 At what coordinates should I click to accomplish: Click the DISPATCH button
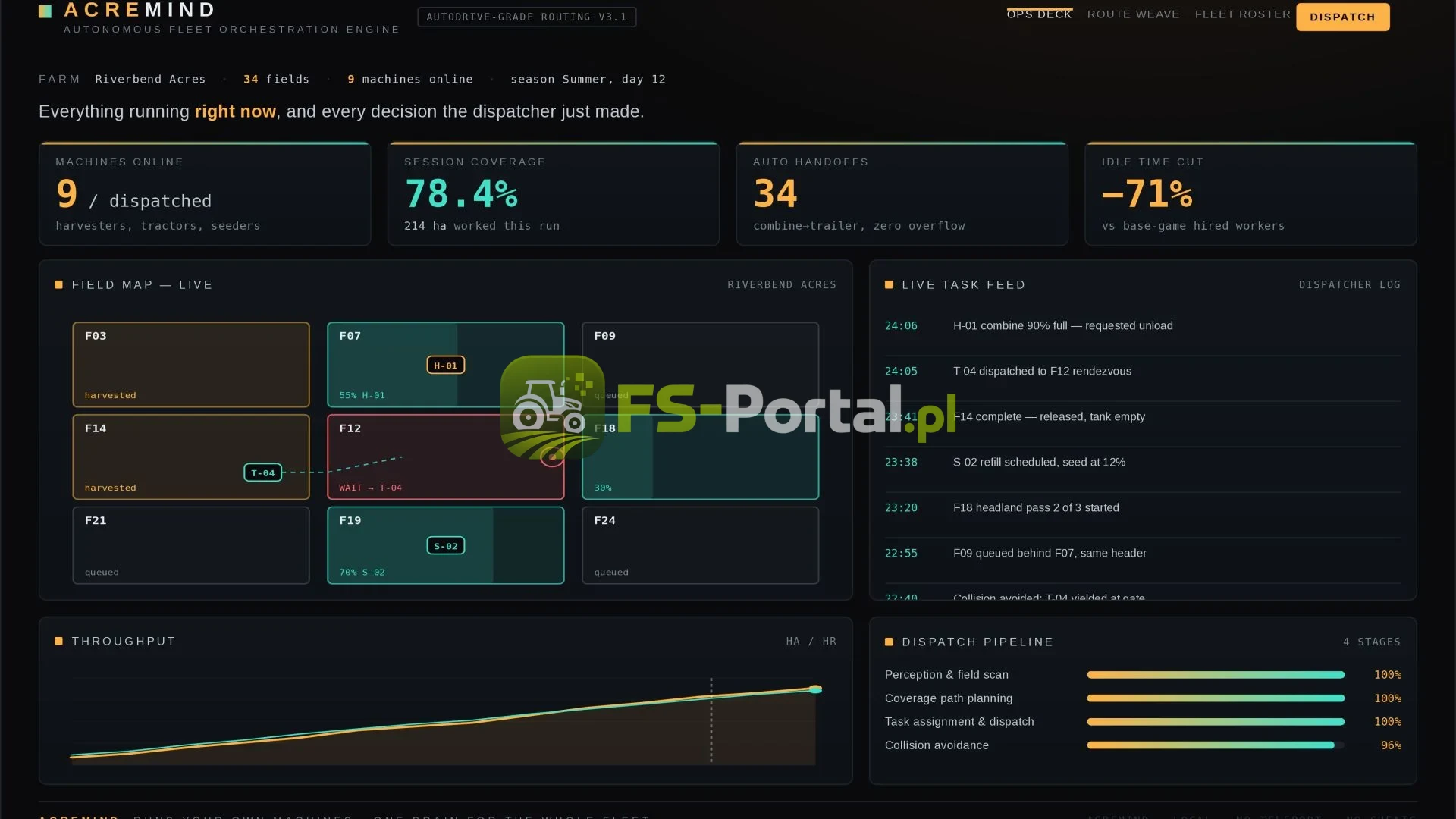1342,17
